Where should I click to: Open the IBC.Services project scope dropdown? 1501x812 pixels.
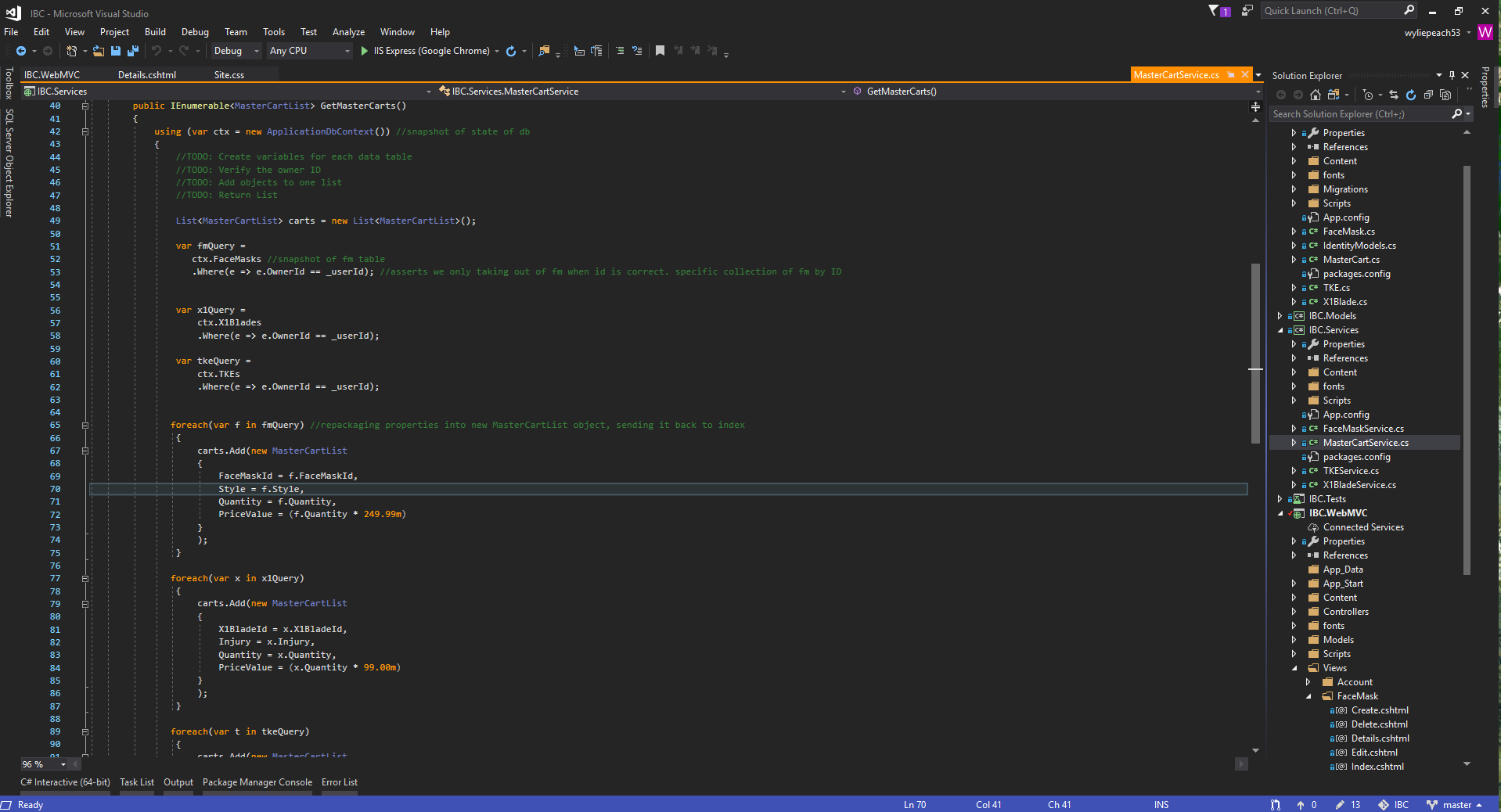pos(228,92)
